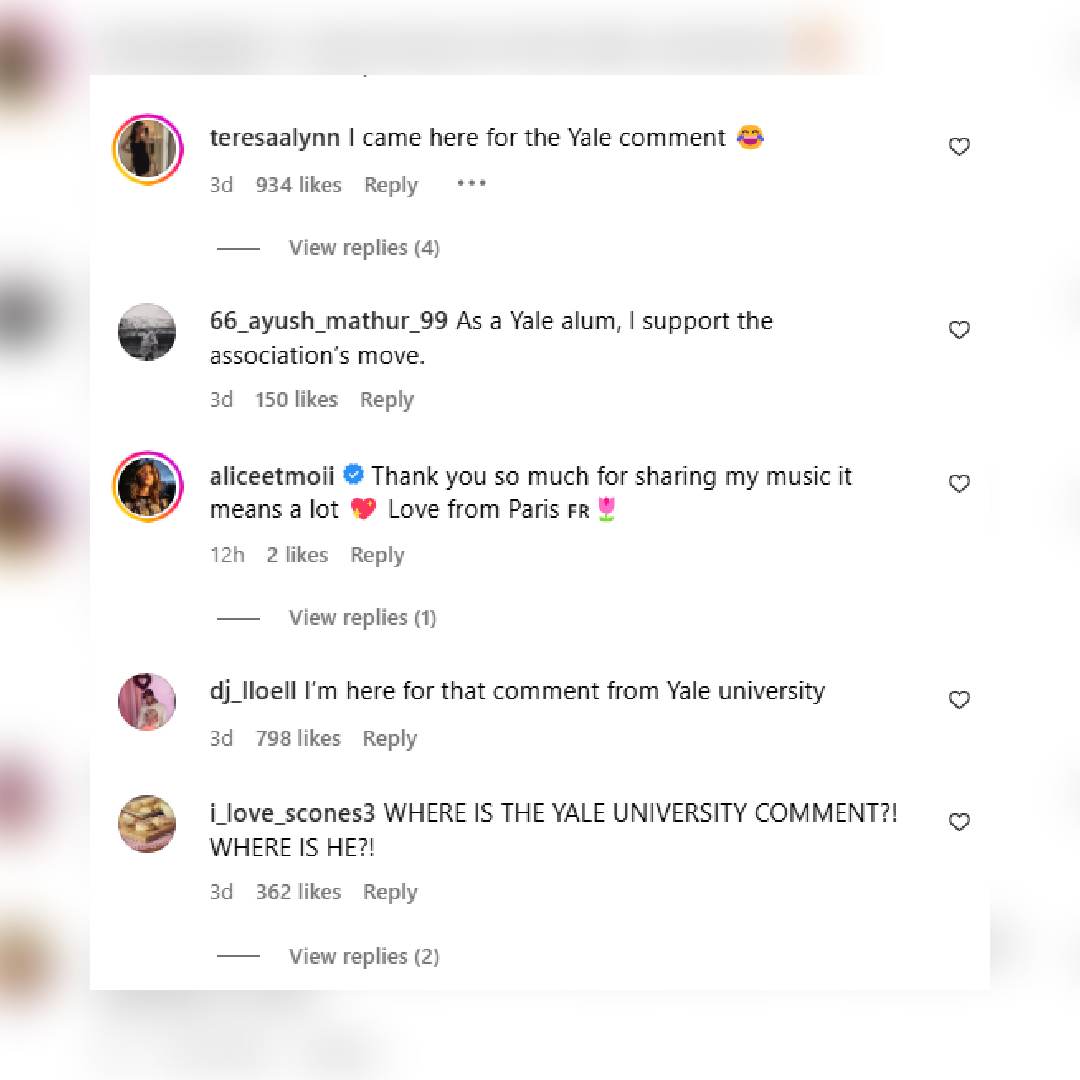Open aliceetmoii username link

tap(271, 477)
